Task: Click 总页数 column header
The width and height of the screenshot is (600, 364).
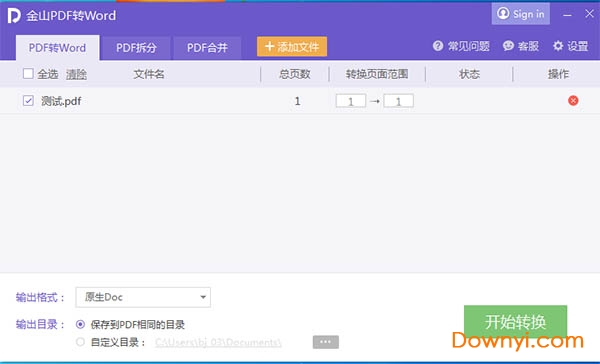Action: [295, 74]
